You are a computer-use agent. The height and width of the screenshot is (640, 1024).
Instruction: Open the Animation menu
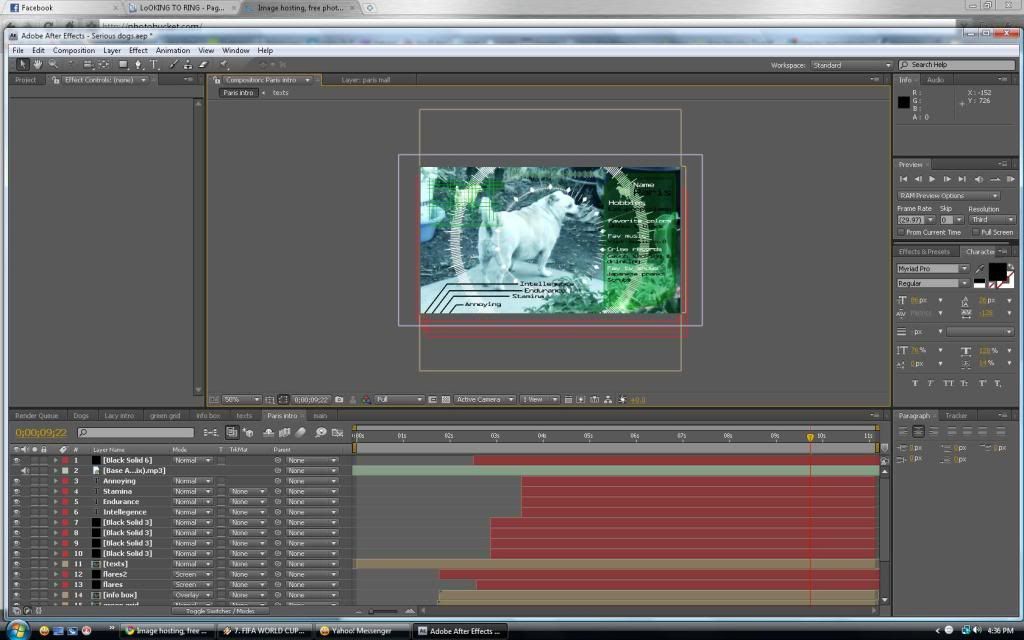click(x=172, y=50)
